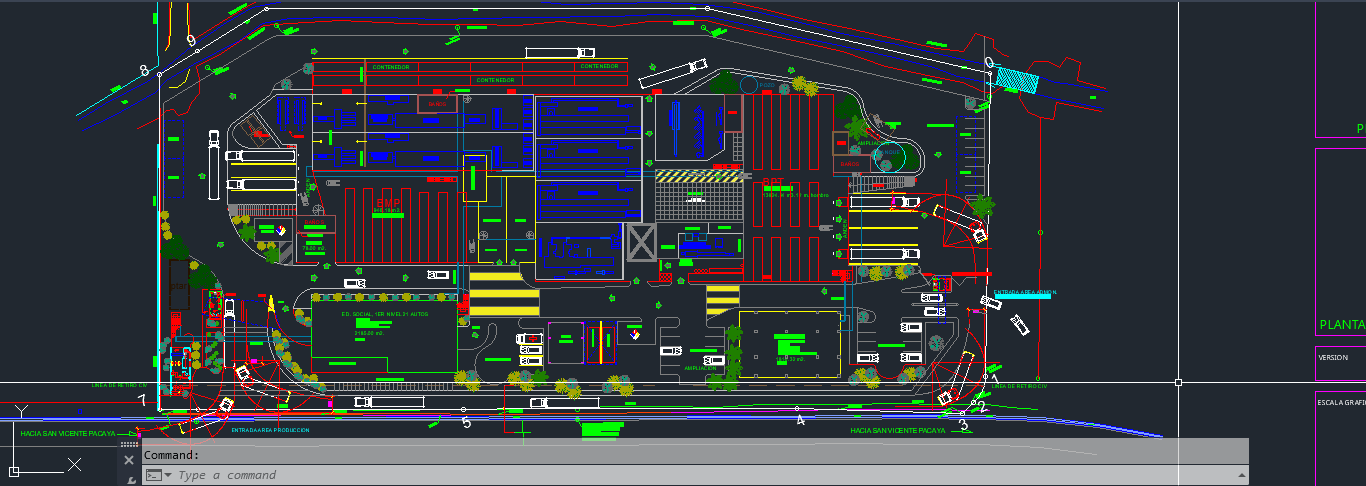The image size is (1366, 486).
Task: Click the 'VERSION' title block text
Action: click(1333, 357)
